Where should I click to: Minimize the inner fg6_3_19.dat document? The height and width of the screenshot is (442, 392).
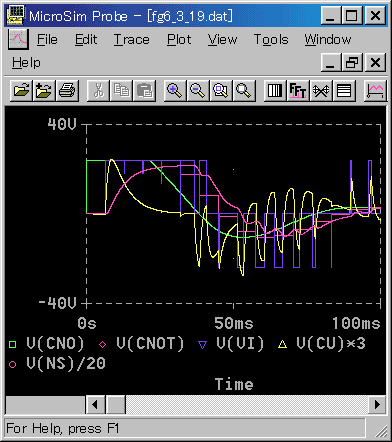[x=331, y=63]
